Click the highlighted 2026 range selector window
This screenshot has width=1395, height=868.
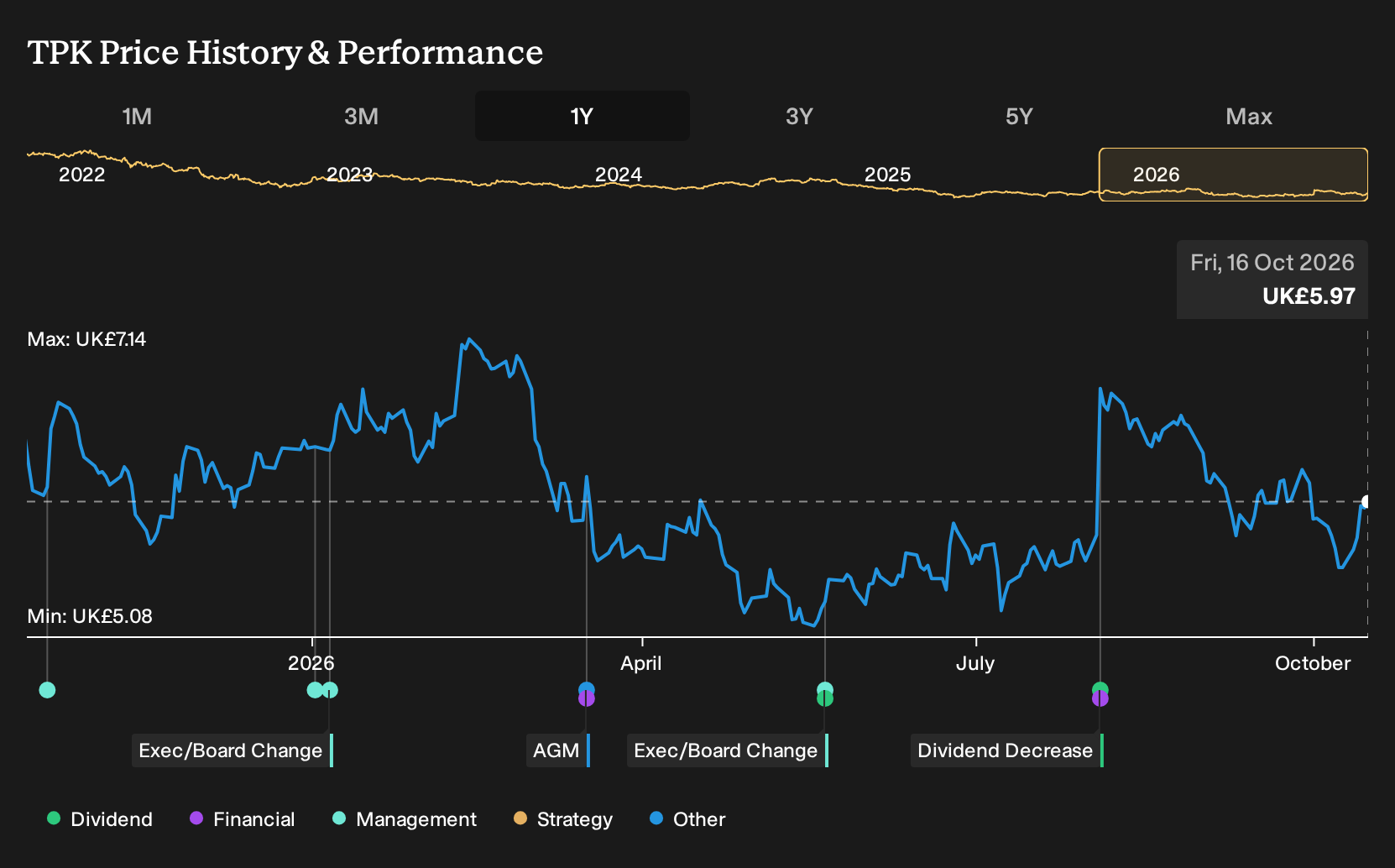pos(1233,175)
